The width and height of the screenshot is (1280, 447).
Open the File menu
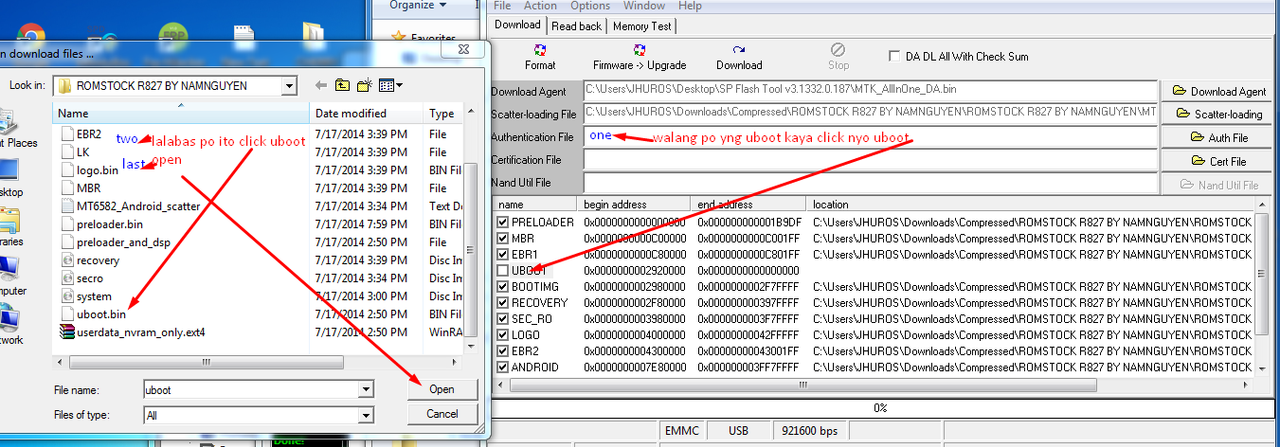click(x=502, y=6)
